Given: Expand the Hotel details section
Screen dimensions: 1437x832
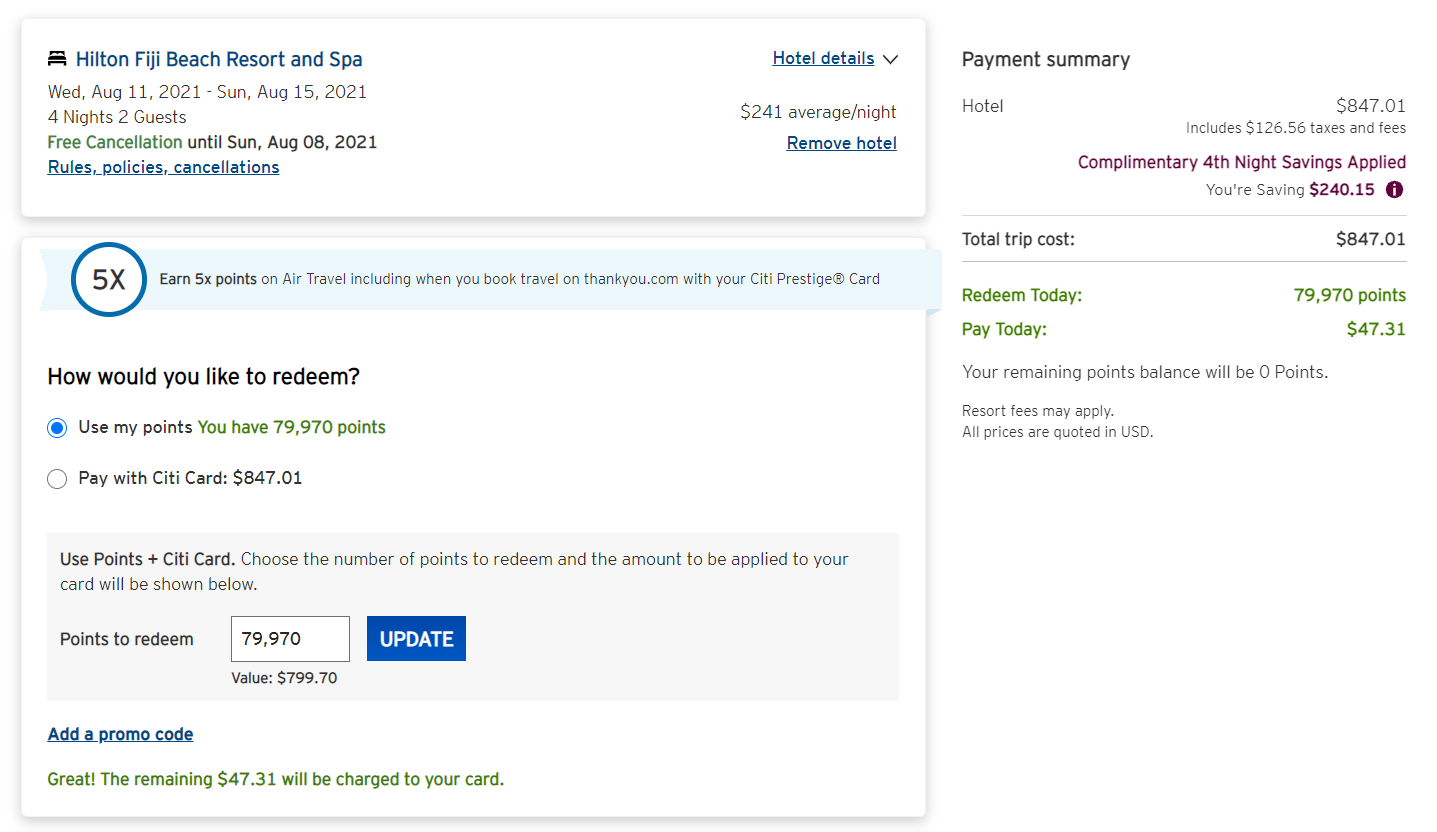Looking at the screenshot, I should (x=822, y=58).
